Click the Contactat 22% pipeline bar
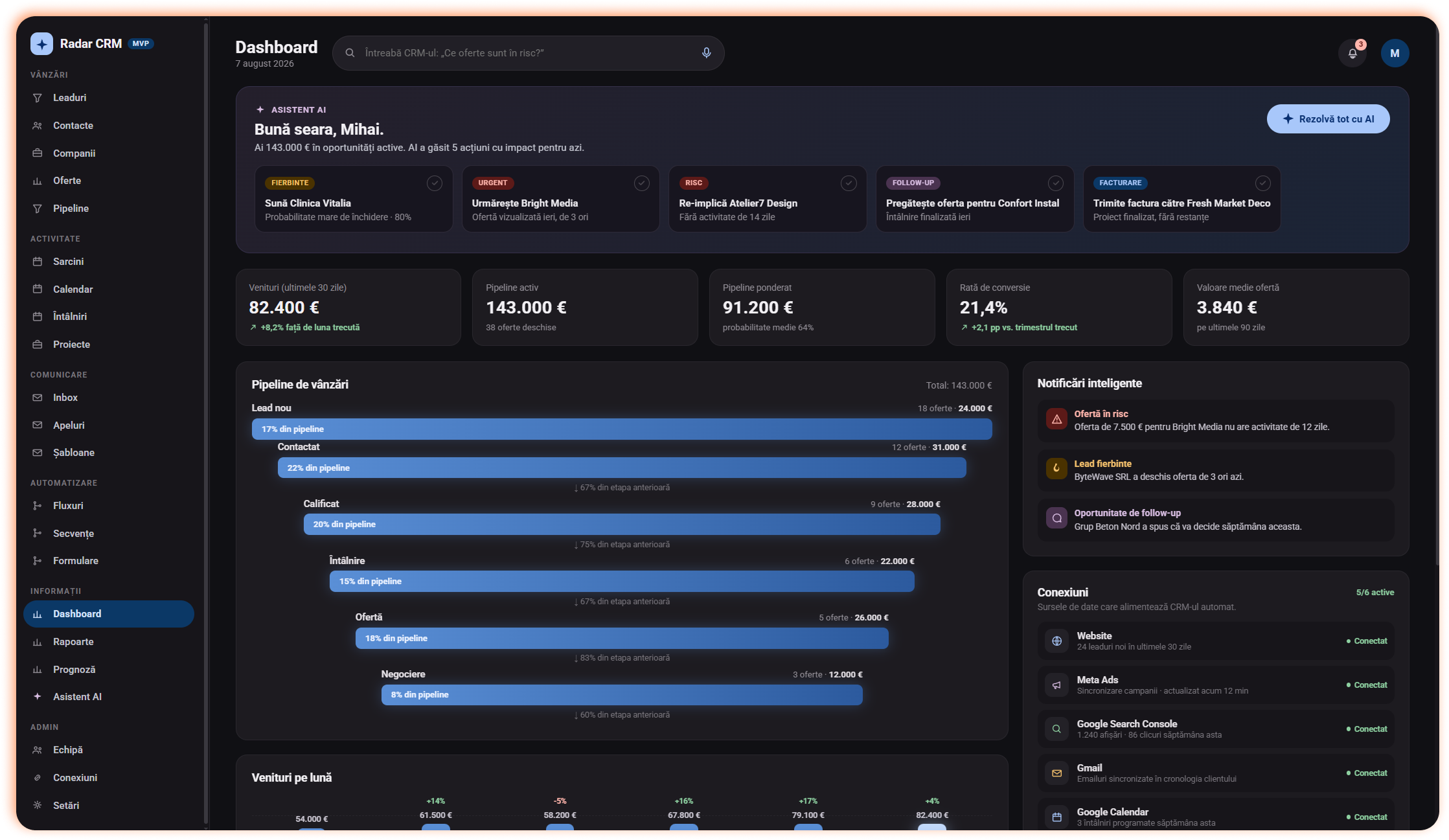Viewport: 1449px width, 840px height. click(x=622, y=468)
